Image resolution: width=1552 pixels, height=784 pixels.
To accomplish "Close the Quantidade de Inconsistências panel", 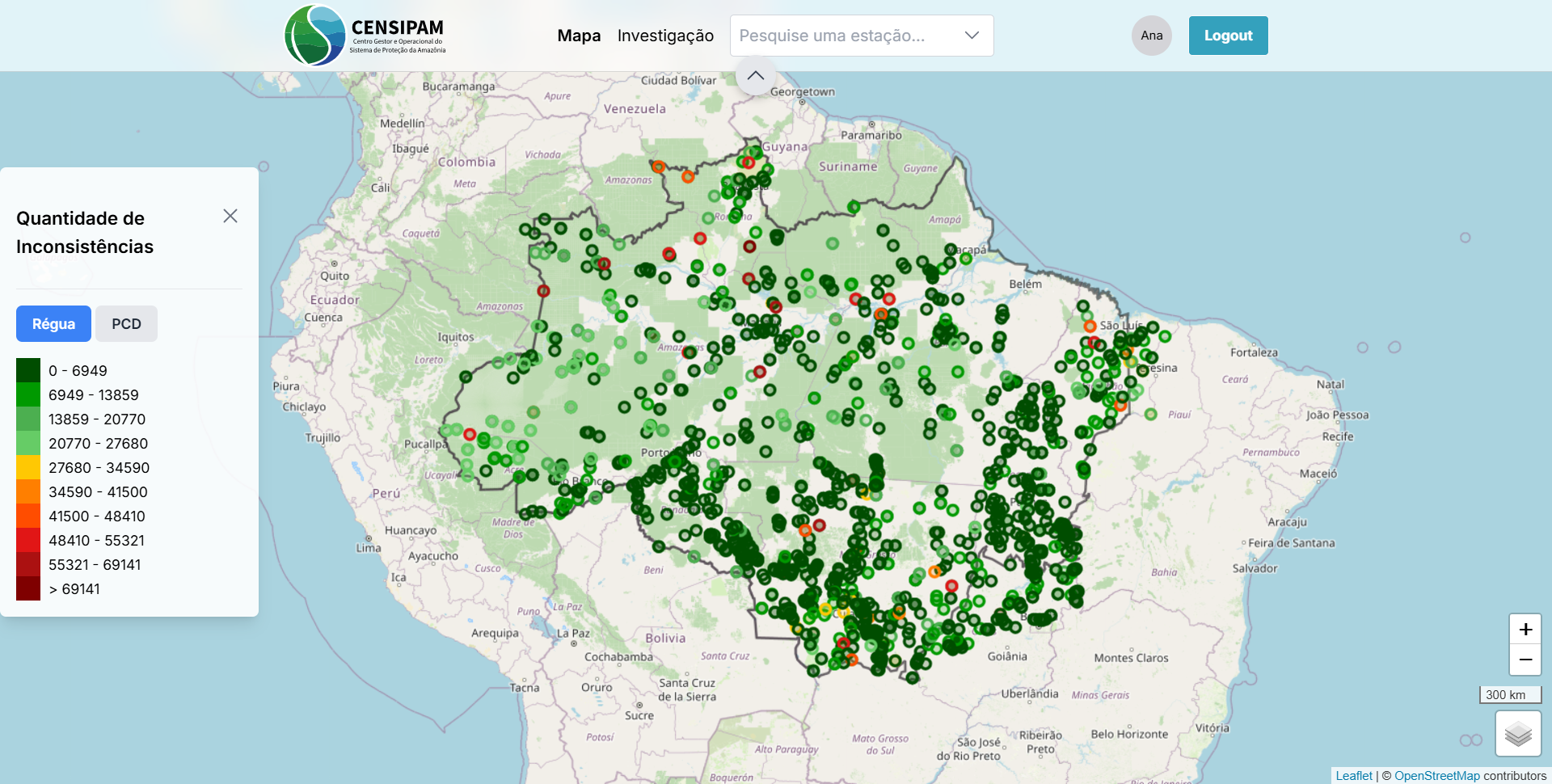I will click(230, 216).
